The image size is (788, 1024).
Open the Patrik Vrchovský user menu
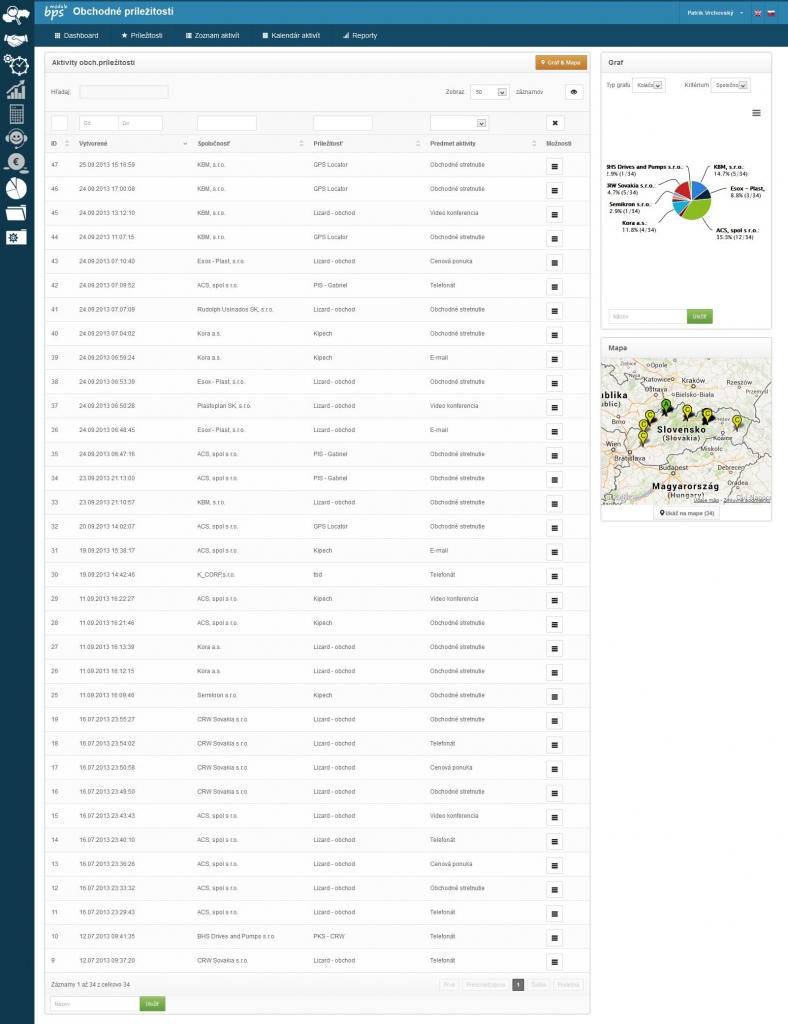pyautogui.click(x=715, y=13)
